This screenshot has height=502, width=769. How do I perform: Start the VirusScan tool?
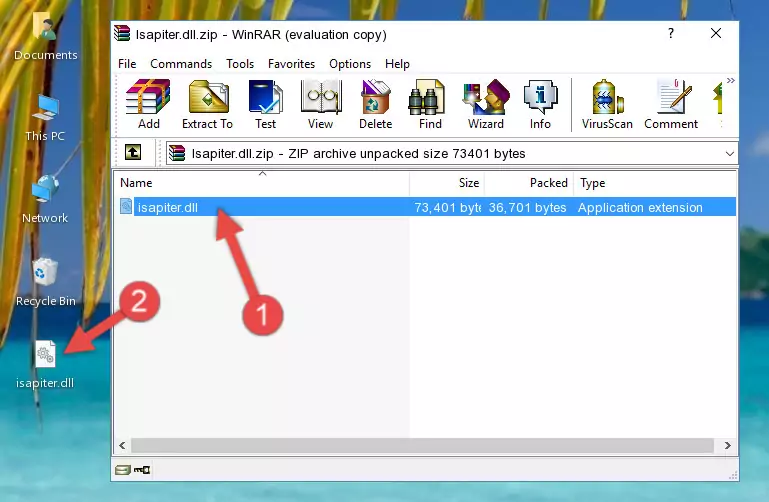tap(607, 104)
